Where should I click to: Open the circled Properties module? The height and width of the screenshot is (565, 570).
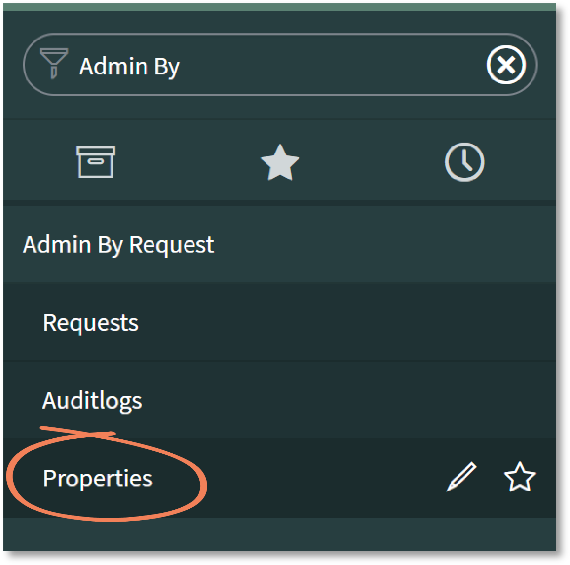(97, 478)
